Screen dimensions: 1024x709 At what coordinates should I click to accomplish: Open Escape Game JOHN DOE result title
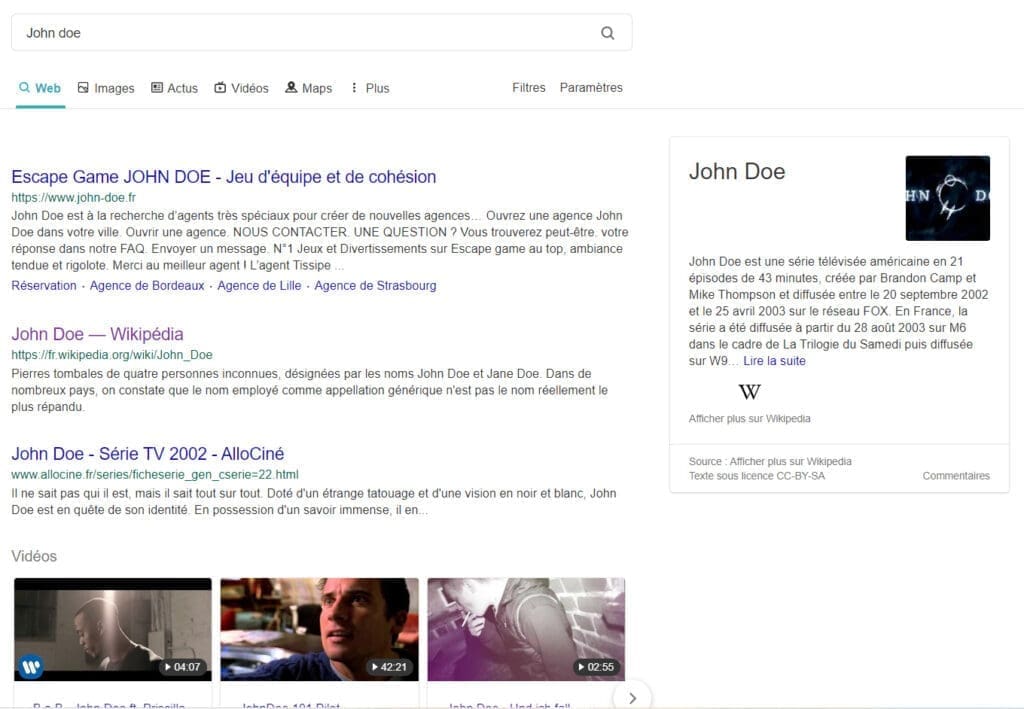[x=223, y=177]
